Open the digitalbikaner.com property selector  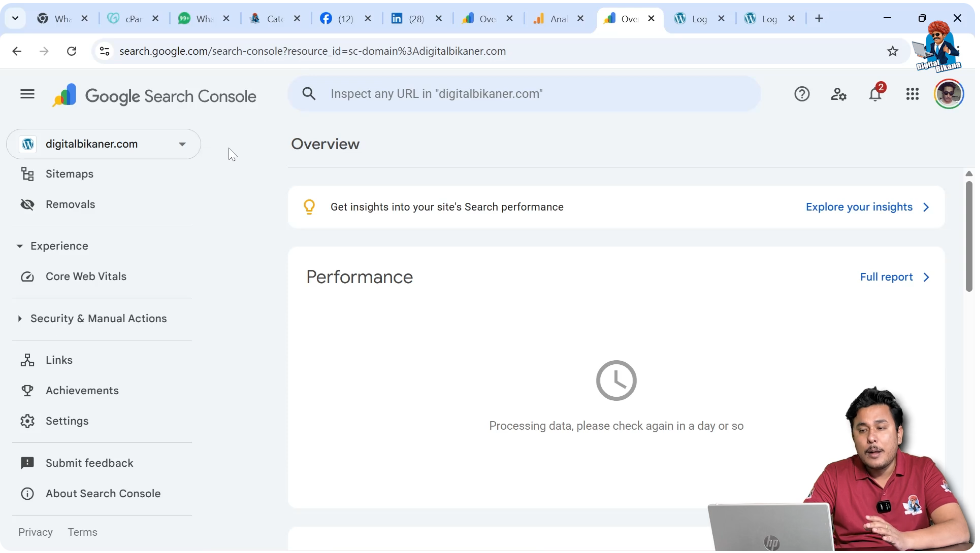click(x=103, y=144)
